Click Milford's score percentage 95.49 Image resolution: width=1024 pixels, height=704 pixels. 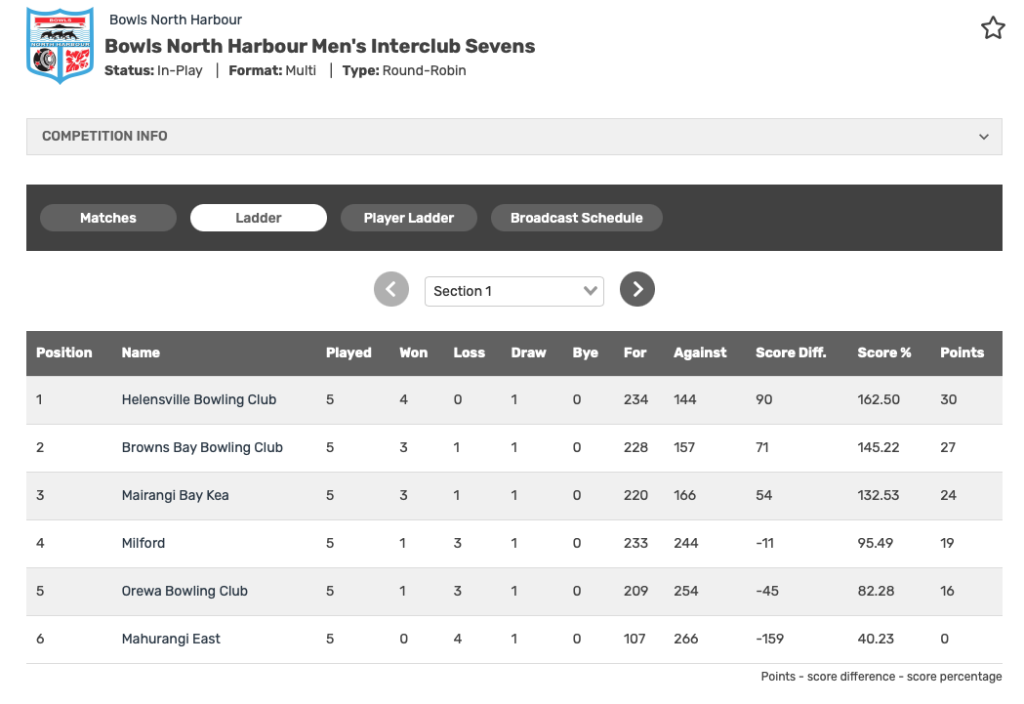(875, 543)
